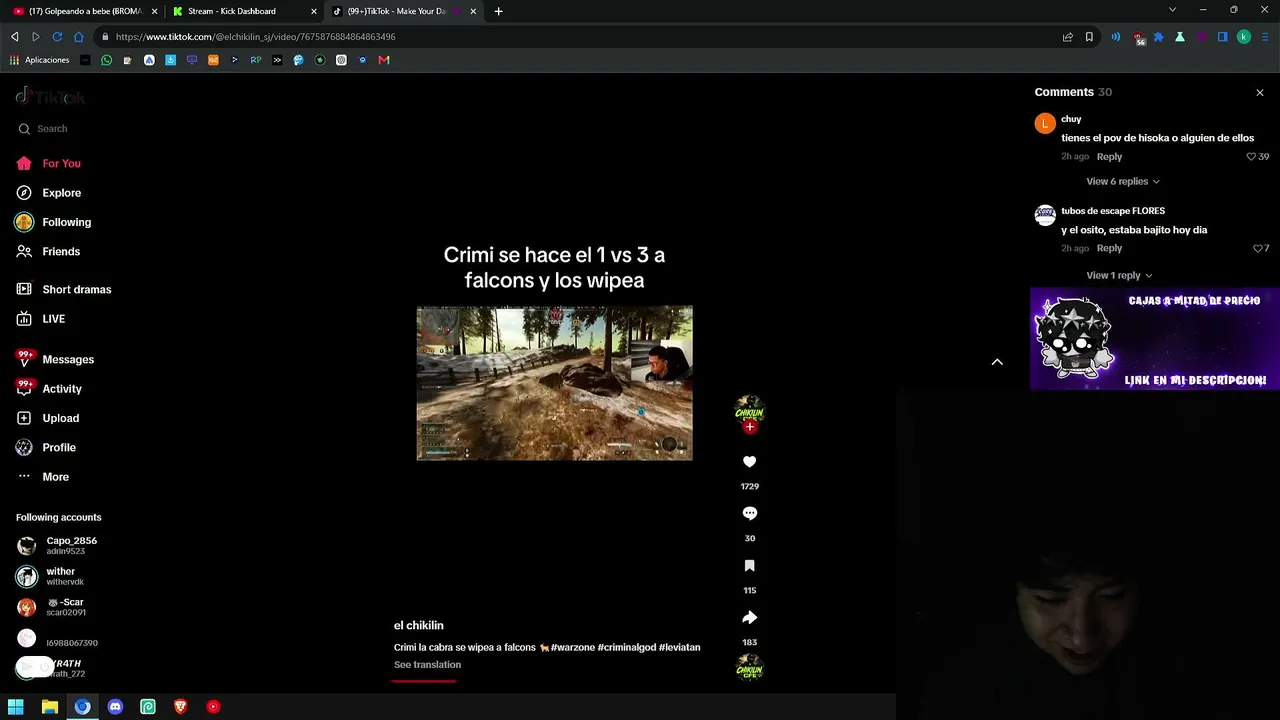Close the Comments panel
The height and width of the screenshot is (720, 1280).
1260,92
